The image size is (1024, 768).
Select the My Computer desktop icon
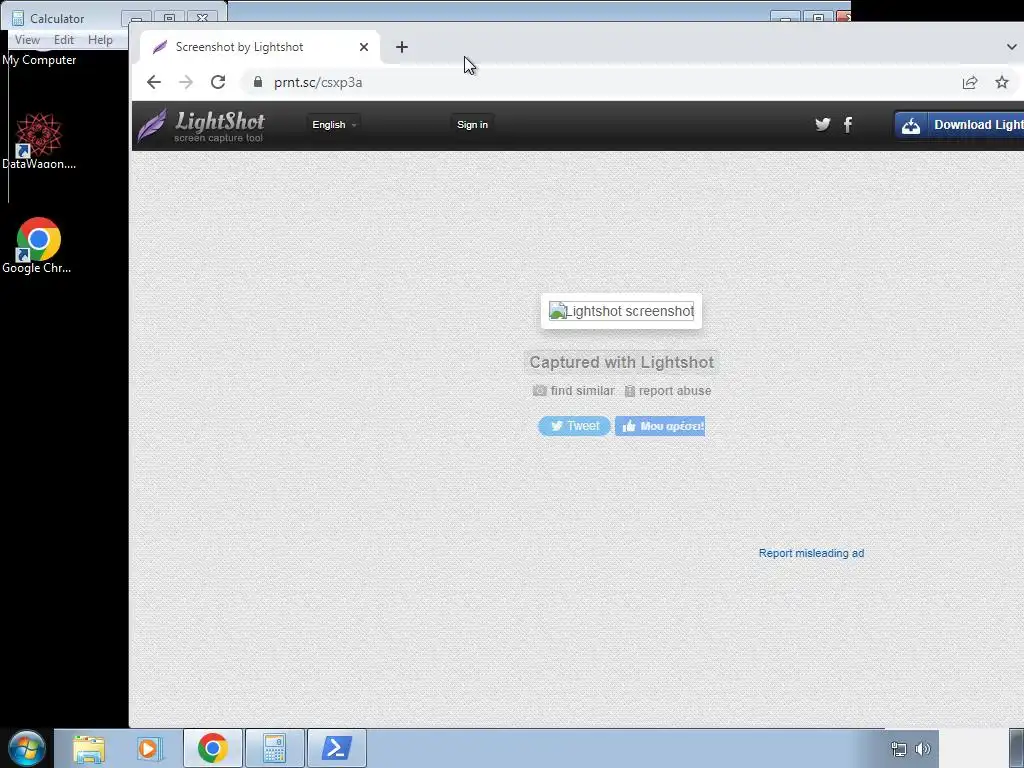click(39, 59)
